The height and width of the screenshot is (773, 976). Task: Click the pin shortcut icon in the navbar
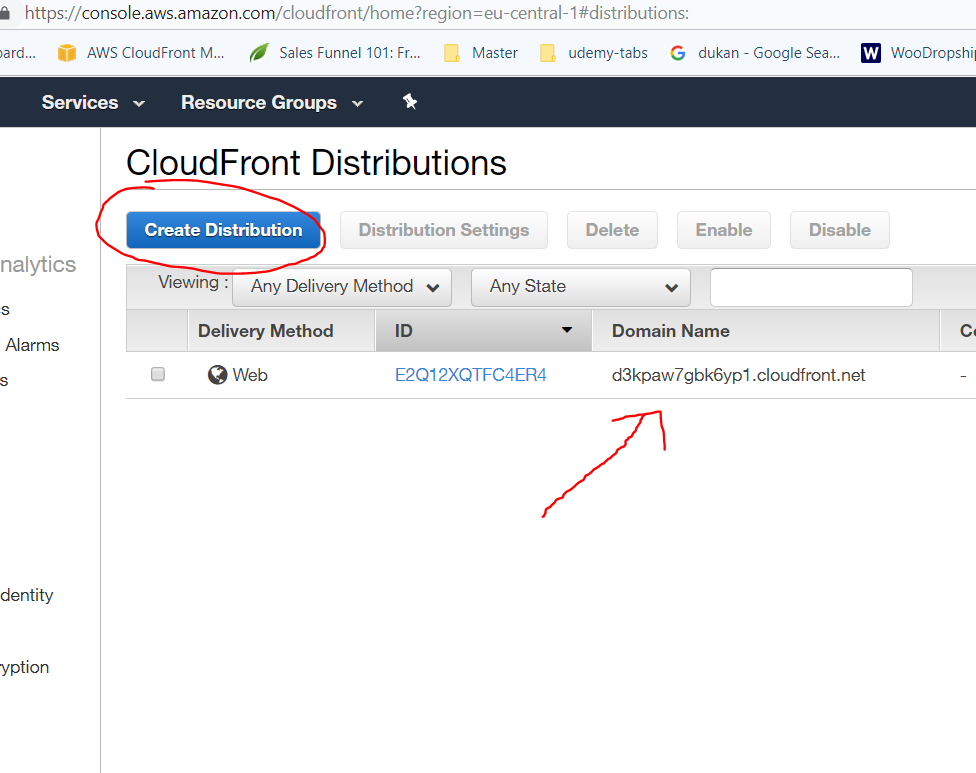410,101
